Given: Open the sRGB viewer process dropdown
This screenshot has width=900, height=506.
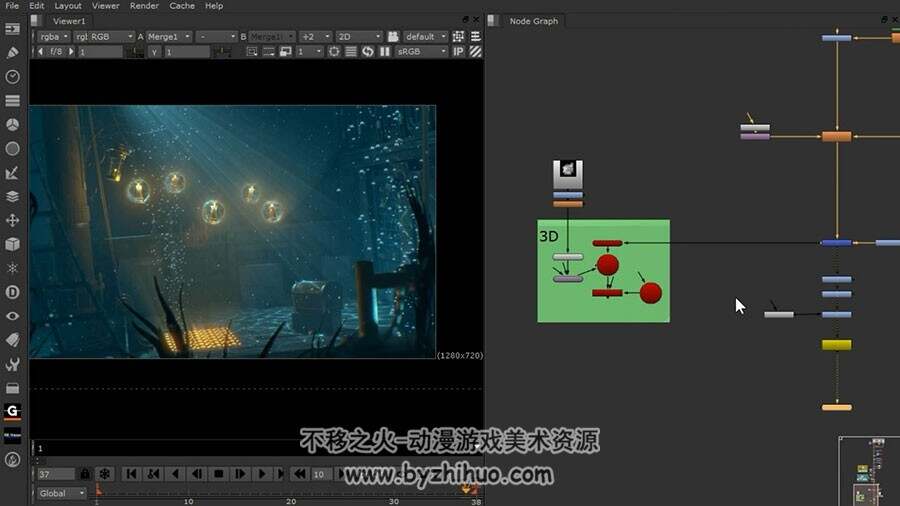Looking at the screenshot, I should (x=421, y=52).
